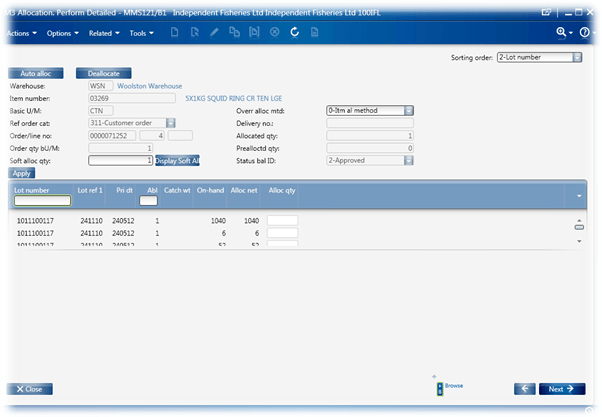
Task: Open the magnifier zoom icon menu
Action: pyautogui.click(x=563, y=33)
